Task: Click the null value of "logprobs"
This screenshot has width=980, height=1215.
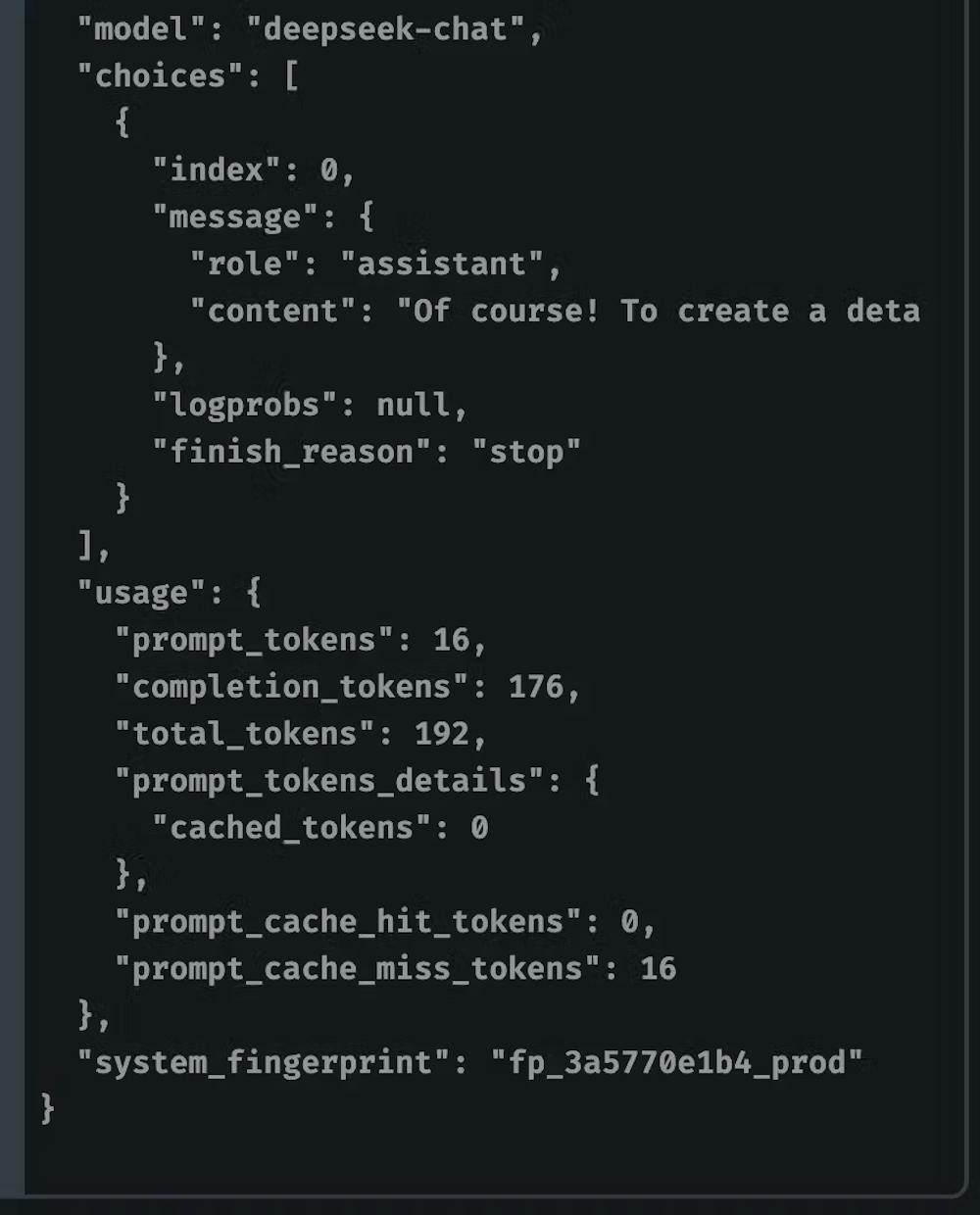Action: [x=413, y=406]
